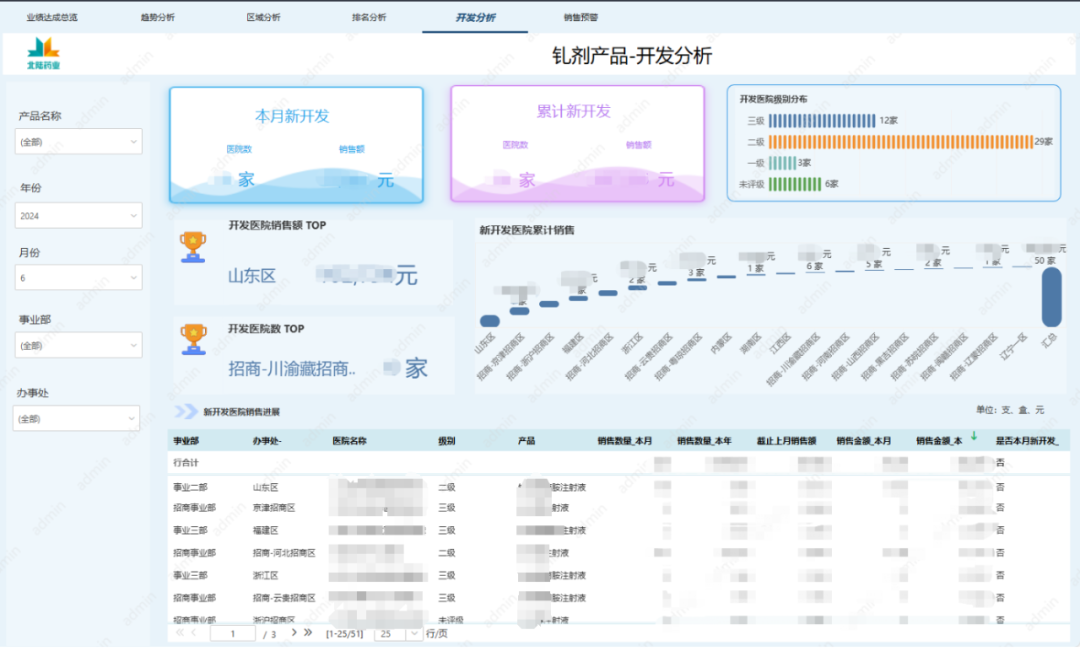1080x651 pixels.
Task: Click the 累计新开发 summary card
Action: point(575,144)
